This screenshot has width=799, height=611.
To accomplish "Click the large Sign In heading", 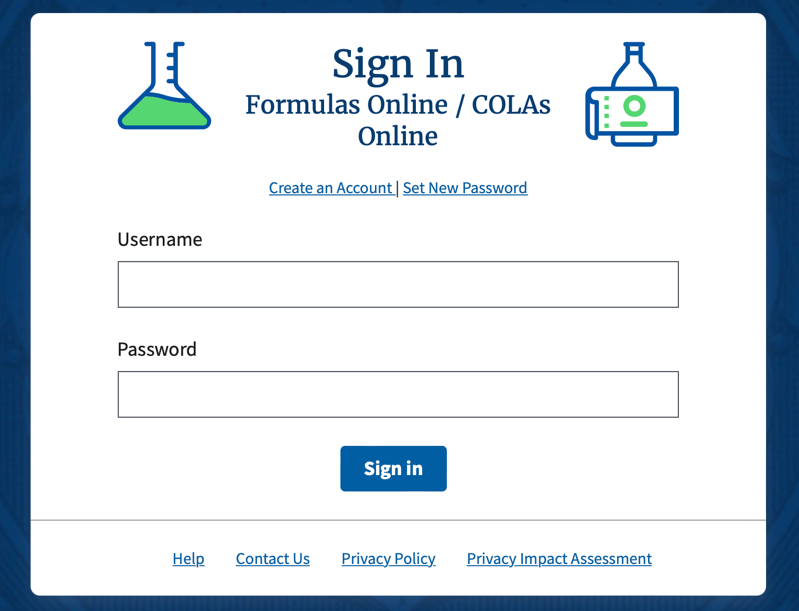I will [398, 64].
